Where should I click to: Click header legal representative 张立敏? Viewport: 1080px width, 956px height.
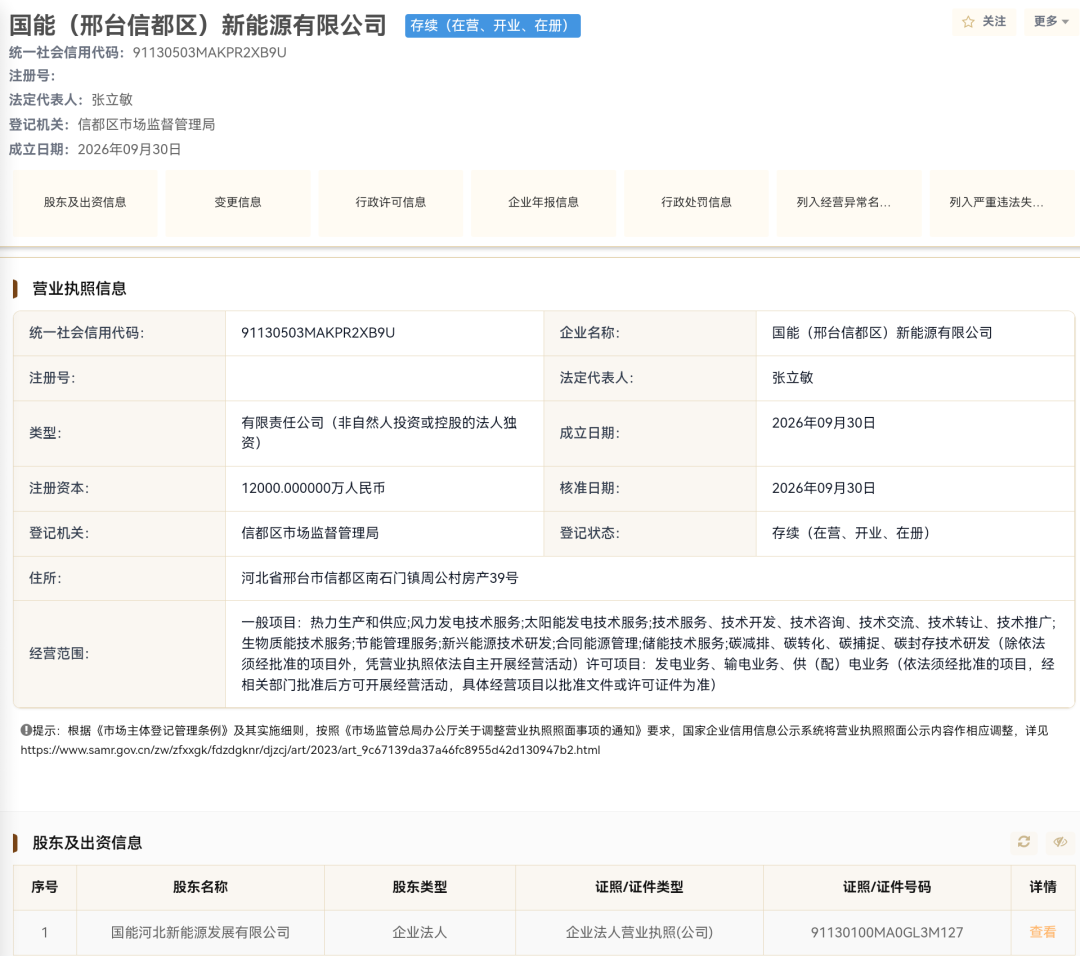112,100
